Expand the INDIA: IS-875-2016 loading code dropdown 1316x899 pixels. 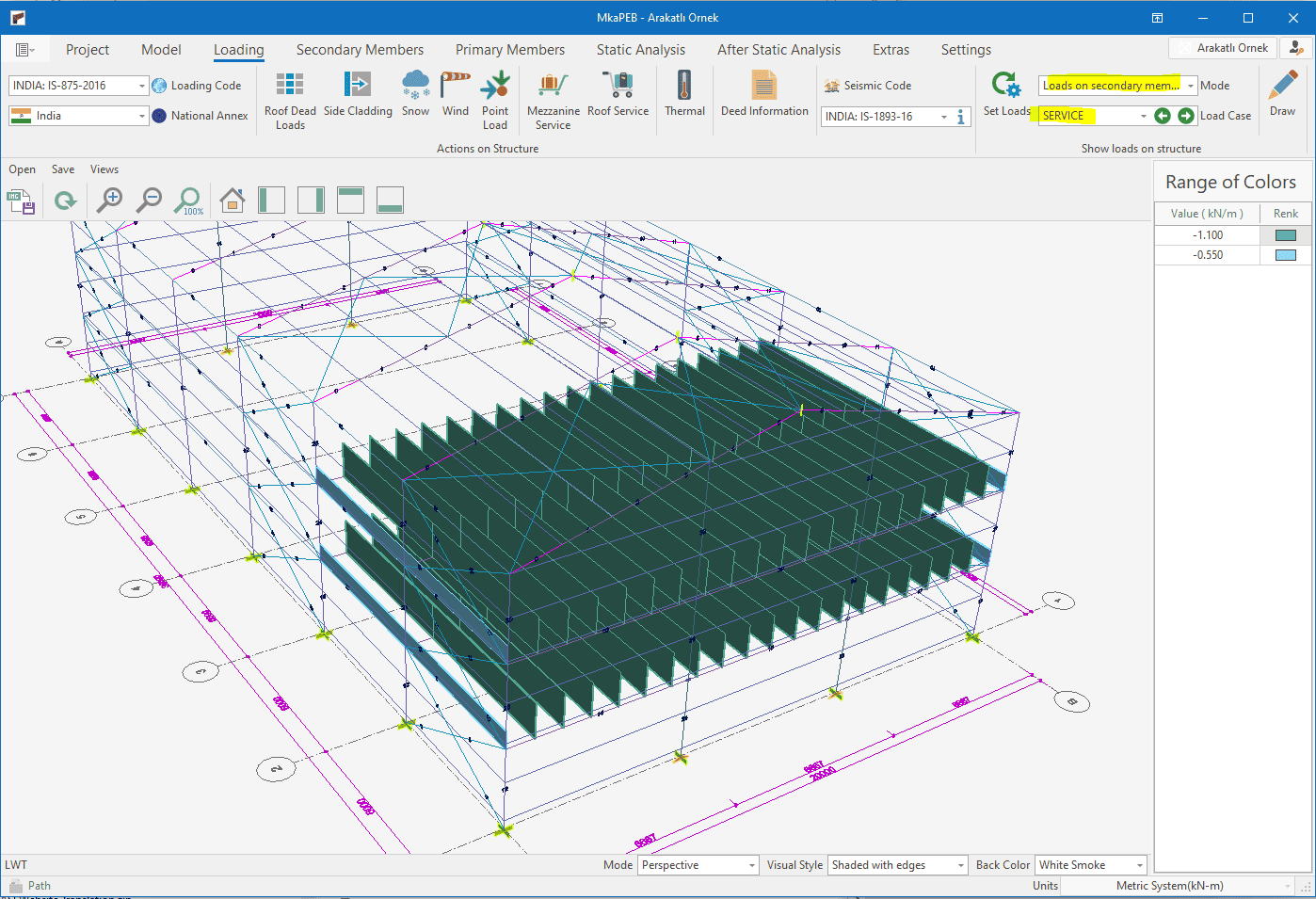142,86
